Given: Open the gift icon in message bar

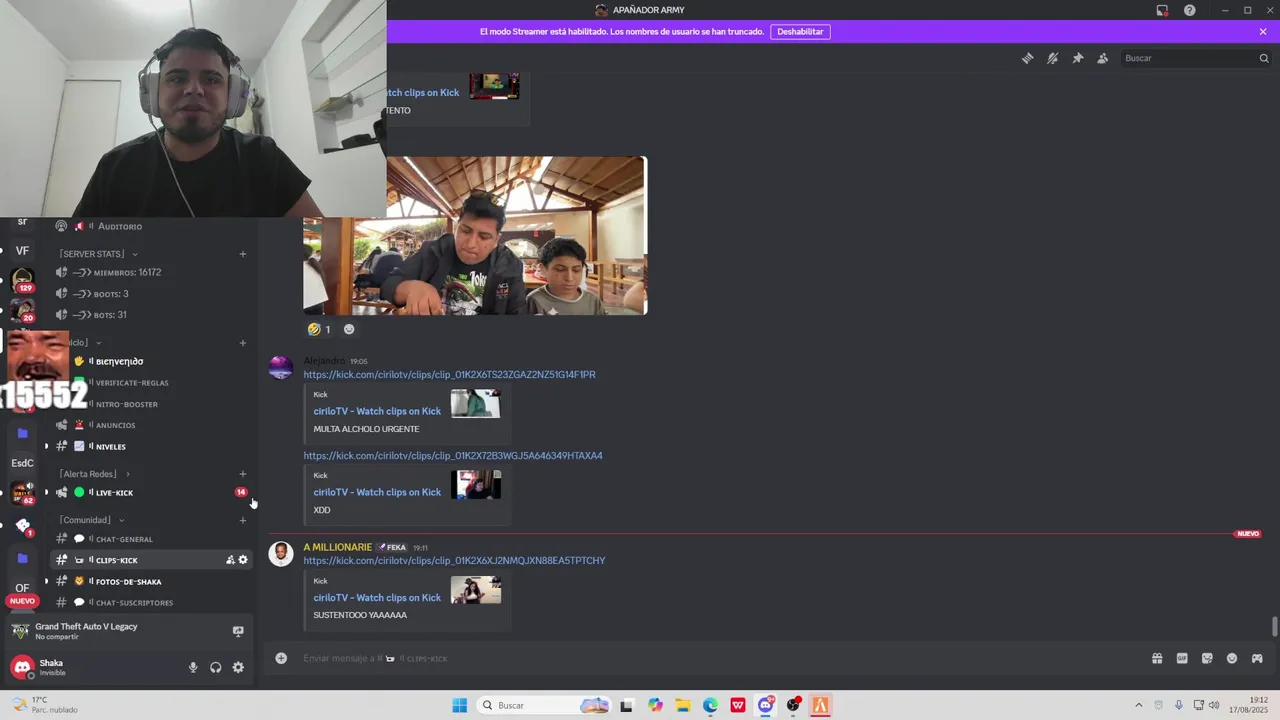Looking at the screenshot, I should pyautogui.click(x=1157, y=658).
